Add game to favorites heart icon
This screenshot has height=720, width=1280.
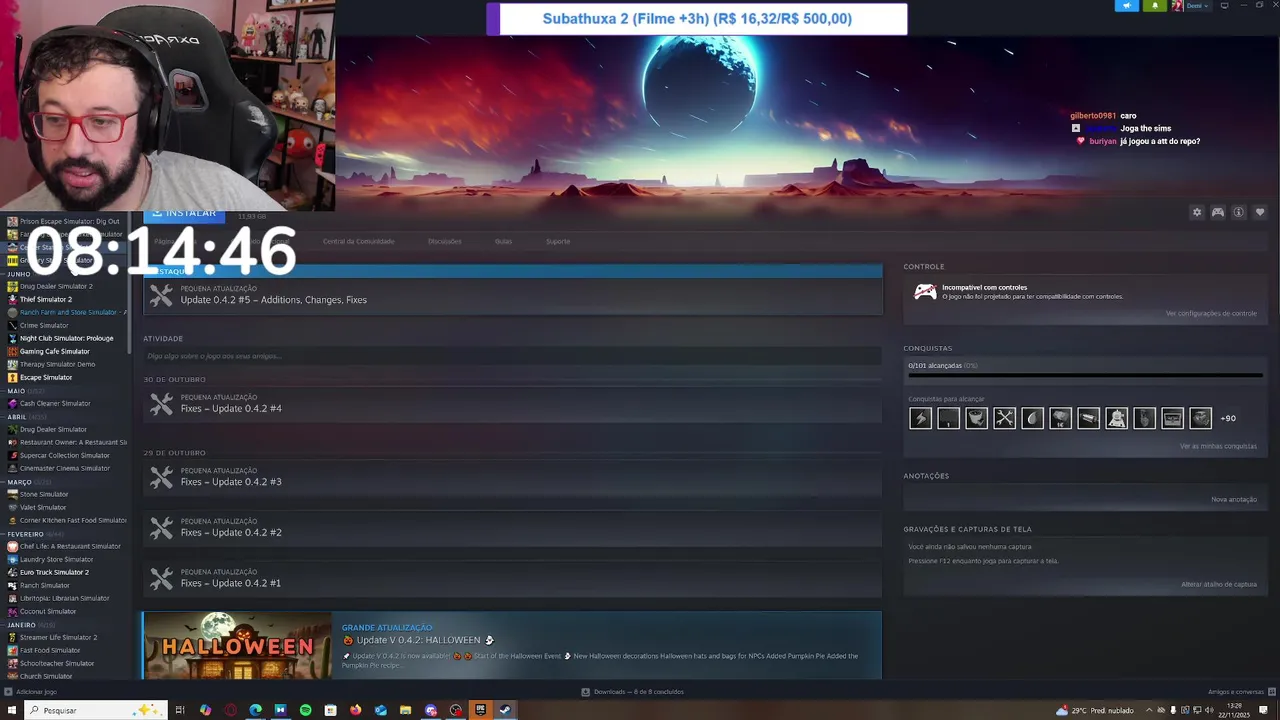(1259, 212)
